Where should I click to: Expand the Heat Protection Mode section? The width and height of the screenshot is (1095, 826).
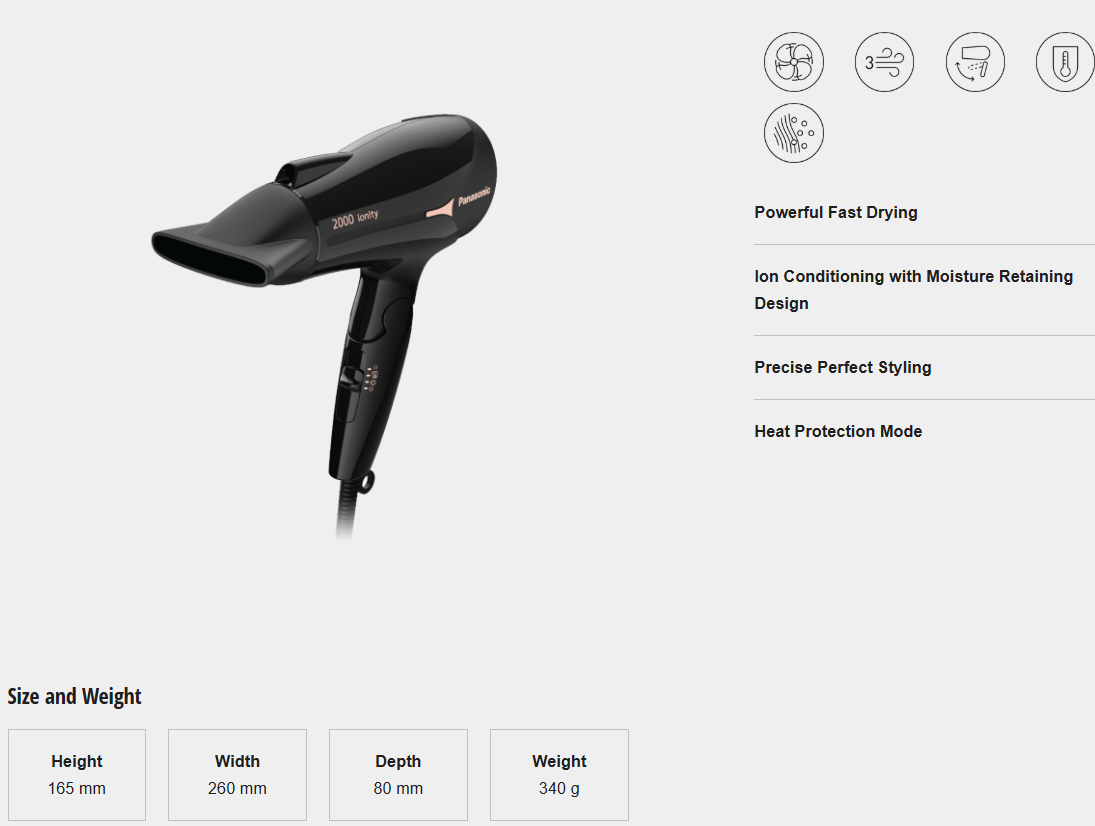tap(925, 431)
